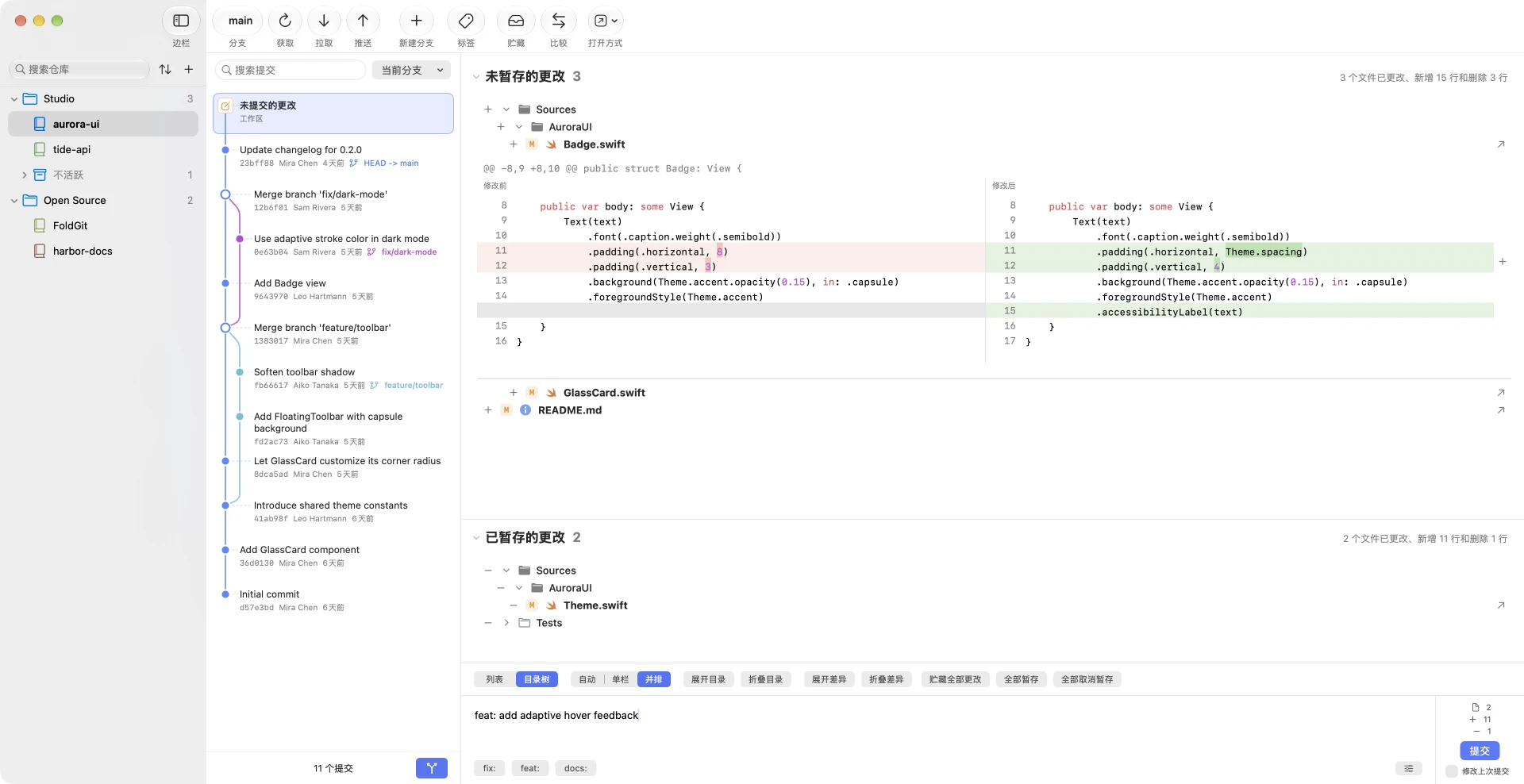Viewport: 1524px width, 784px height.
Task: Click the 提交 commit button
Action: point(1480,751)
